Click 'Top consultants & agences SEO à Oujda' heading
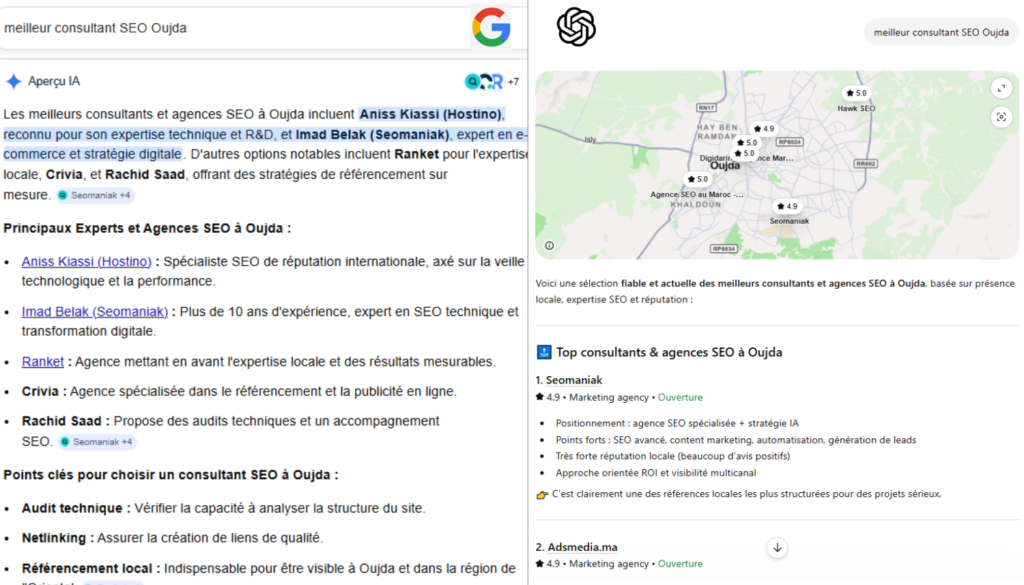Image resolution: width=1024 pixels, height=585 pixels. coord(669,353)
